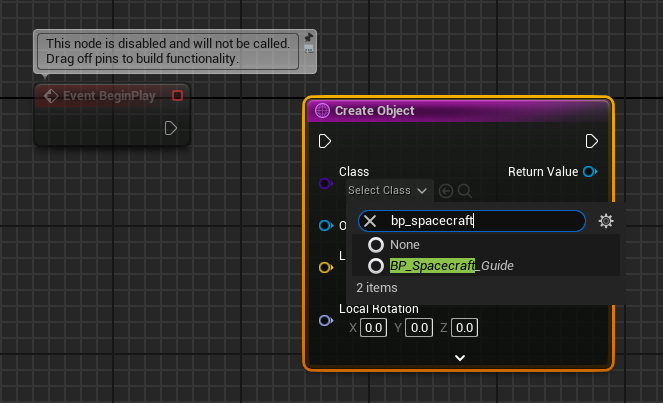Screen dimensions: 663x403
Task: Pin the node comment bubble
Action: tap(310, 37)
